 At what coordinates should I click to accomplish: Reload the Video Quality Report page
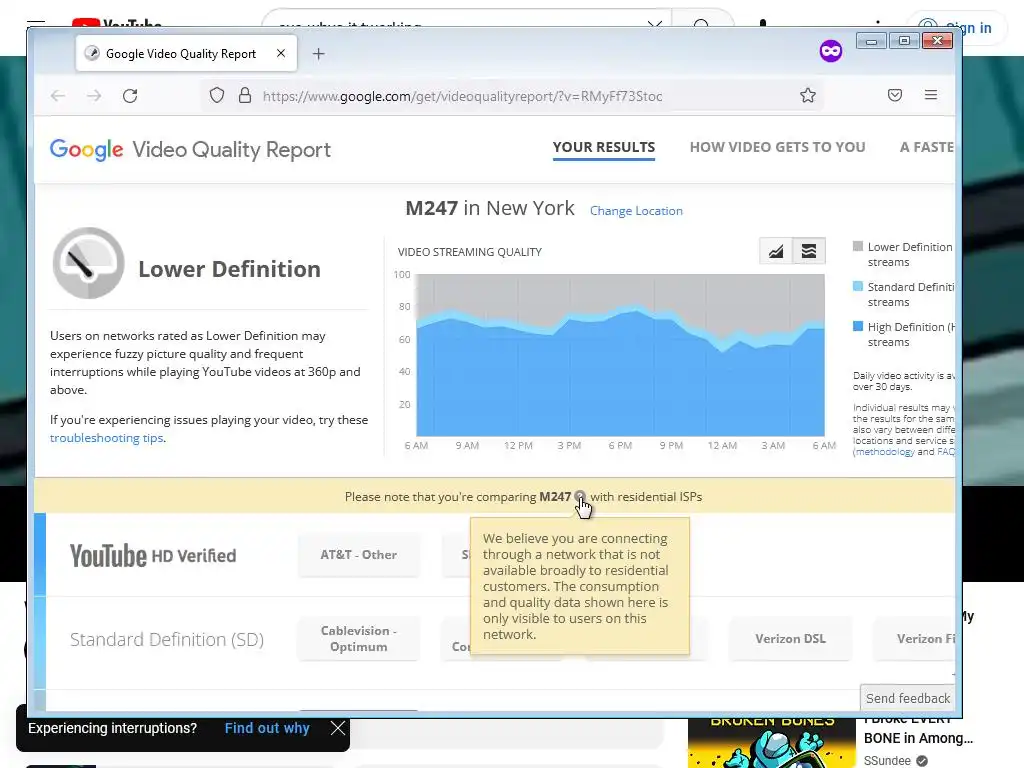[x=130, y=96]
